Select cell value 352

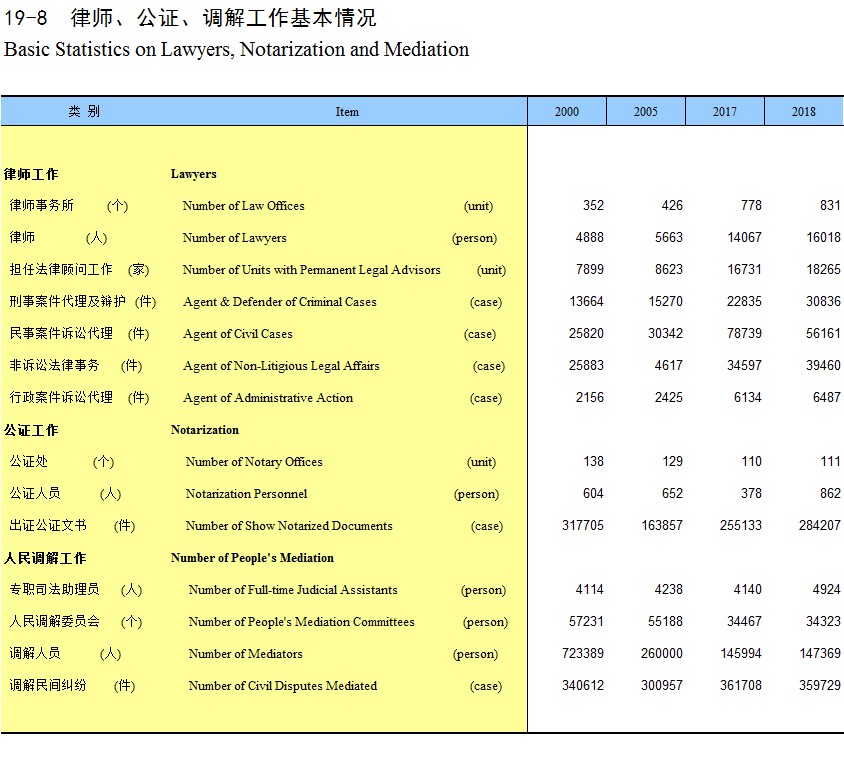pos(593,205)
